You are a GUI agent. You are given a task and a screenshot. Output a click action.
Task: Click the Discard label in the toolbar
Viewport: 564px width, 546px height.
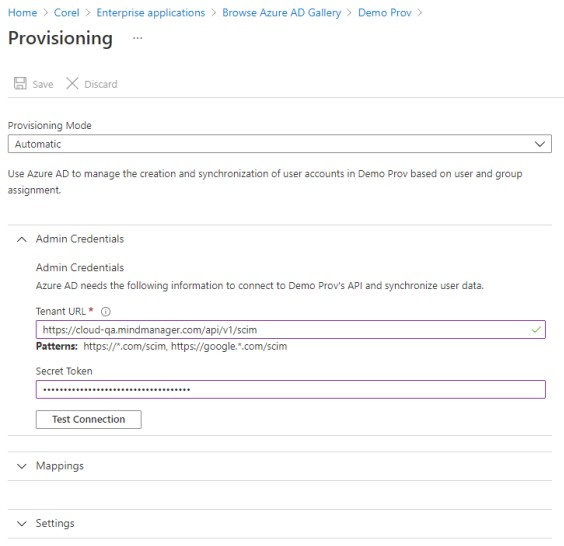point(101,84)
